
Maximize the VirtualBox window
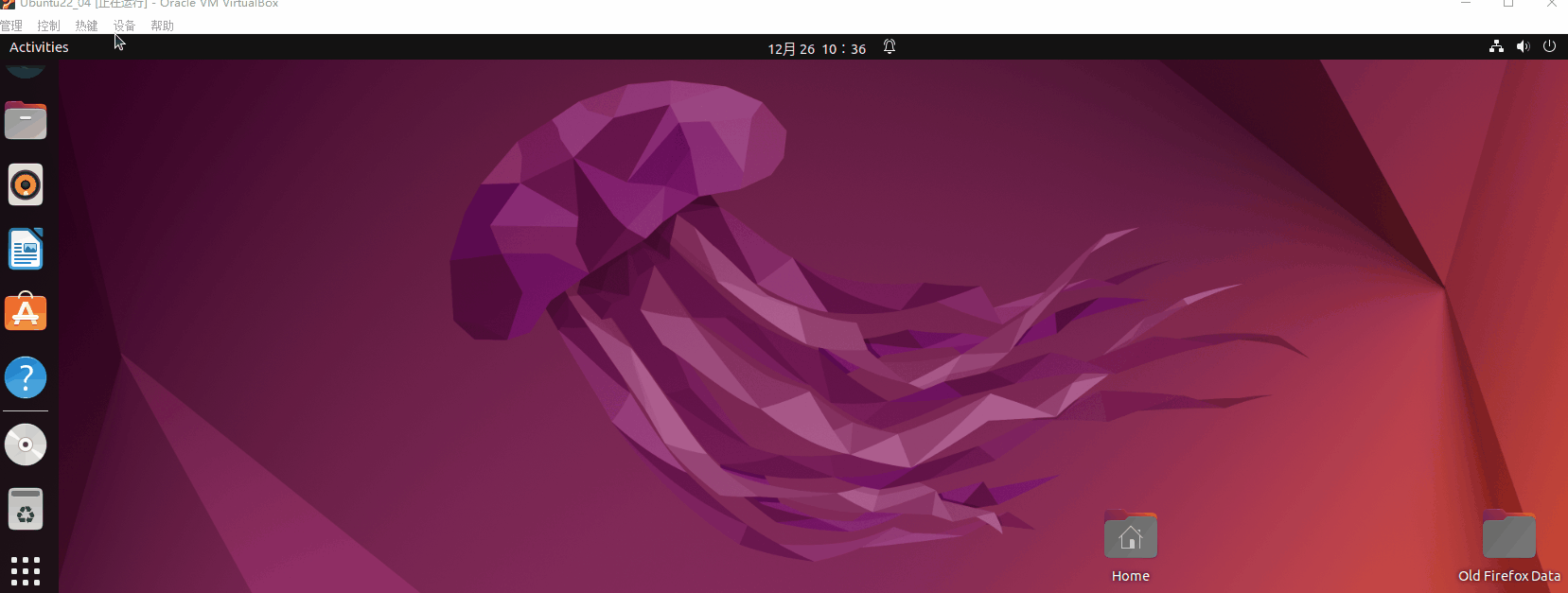[1508, 4]
